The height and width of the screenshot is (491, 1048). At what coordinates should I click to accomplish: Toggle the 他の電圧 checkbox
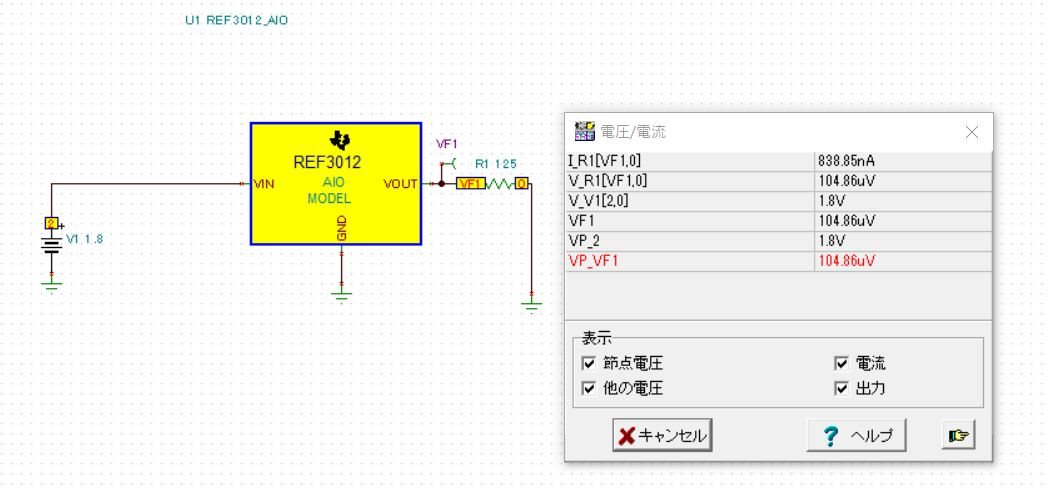point(589,389)
